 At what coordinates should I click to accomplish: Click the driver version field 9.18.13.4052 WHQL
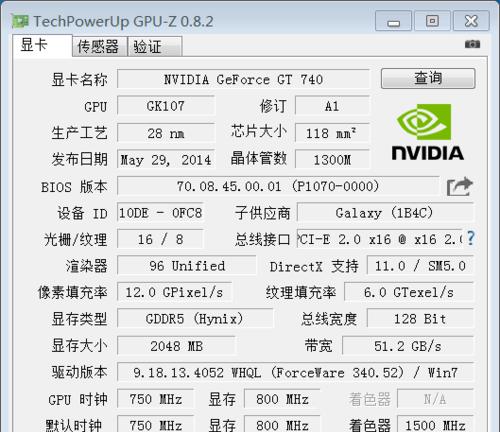tap(295, 372)
